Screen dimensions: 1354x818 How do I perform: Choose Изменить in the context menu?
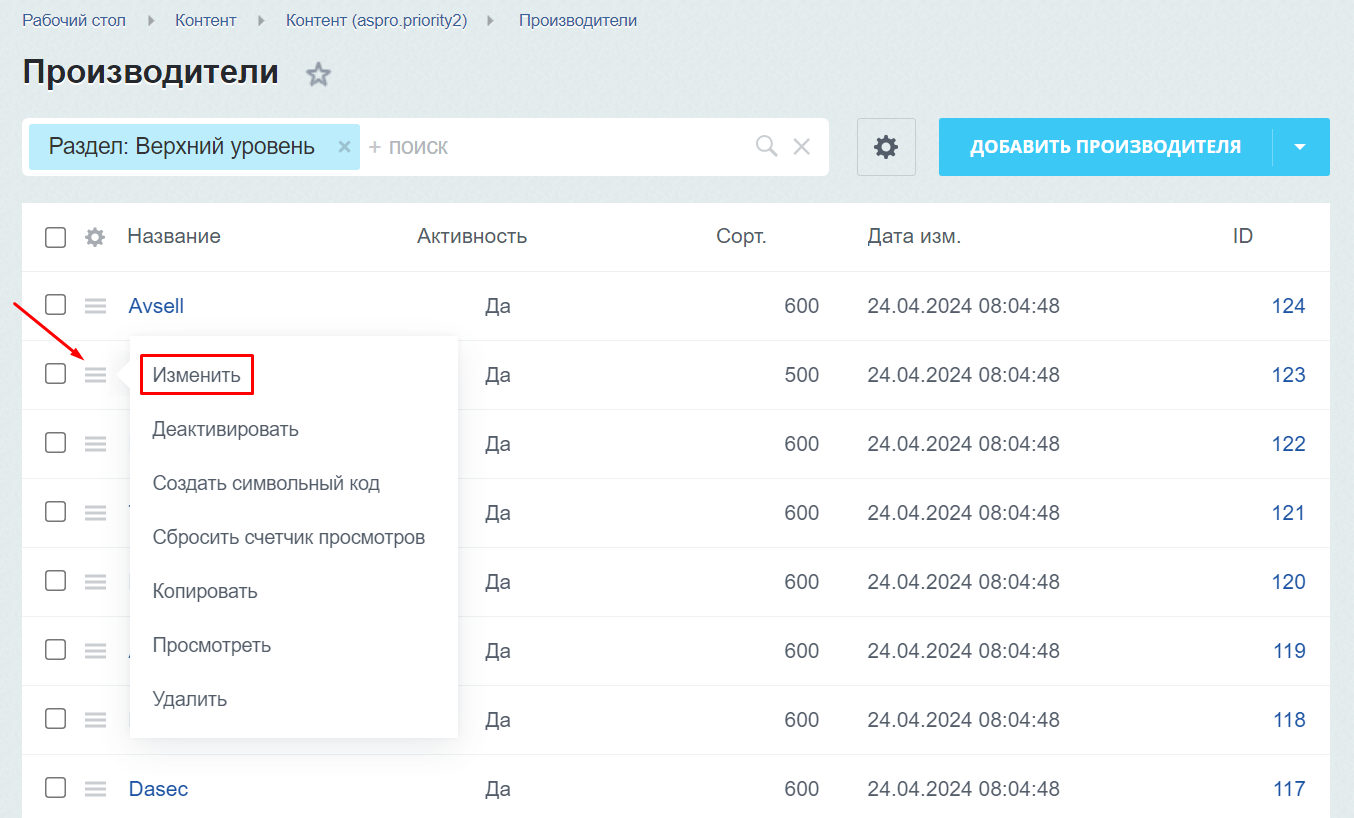coord(197,375)
